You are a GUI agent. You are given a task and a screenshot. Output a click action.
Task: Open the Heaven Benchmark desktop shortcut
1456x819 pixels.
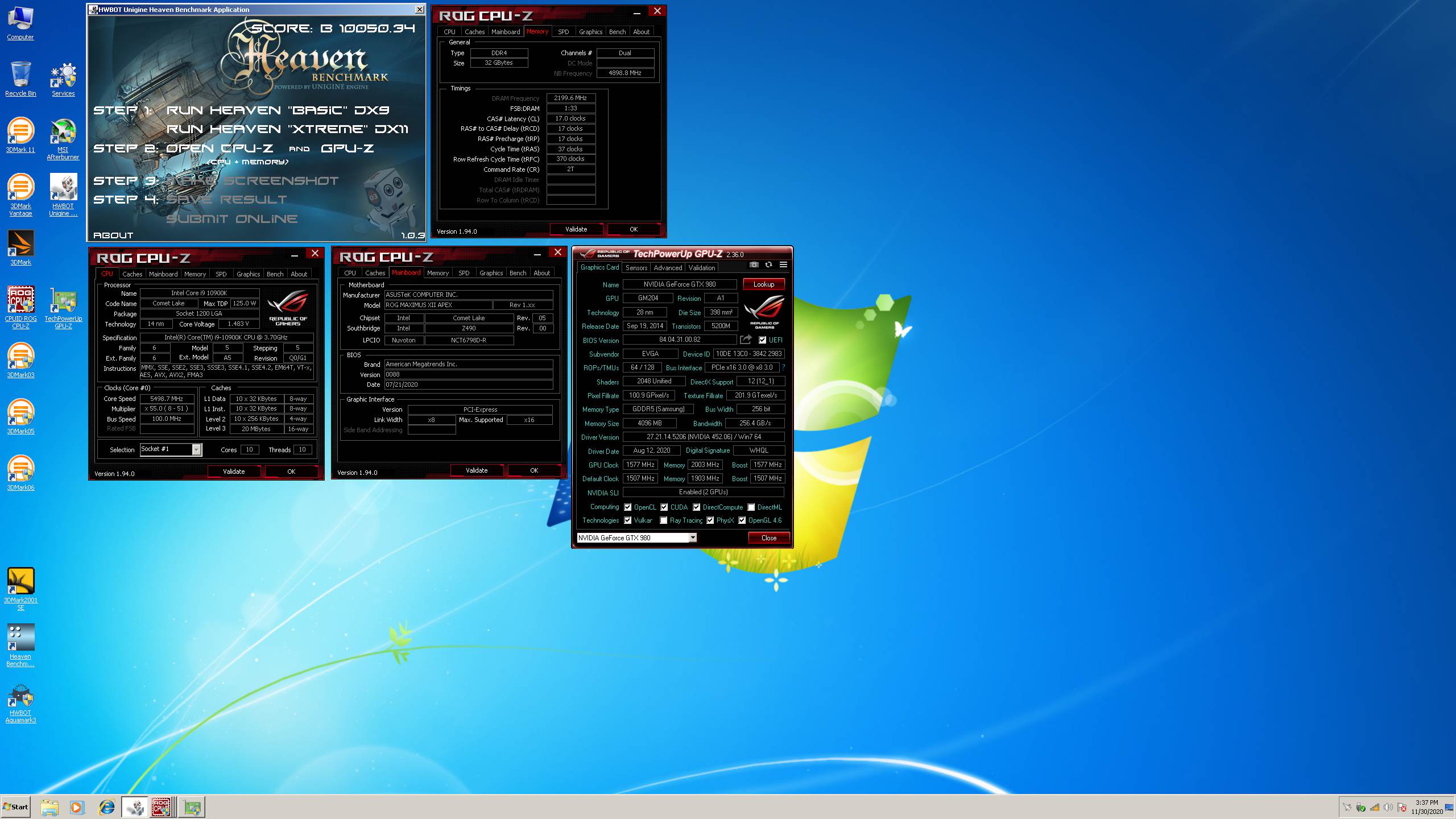(x=20, y=646)
